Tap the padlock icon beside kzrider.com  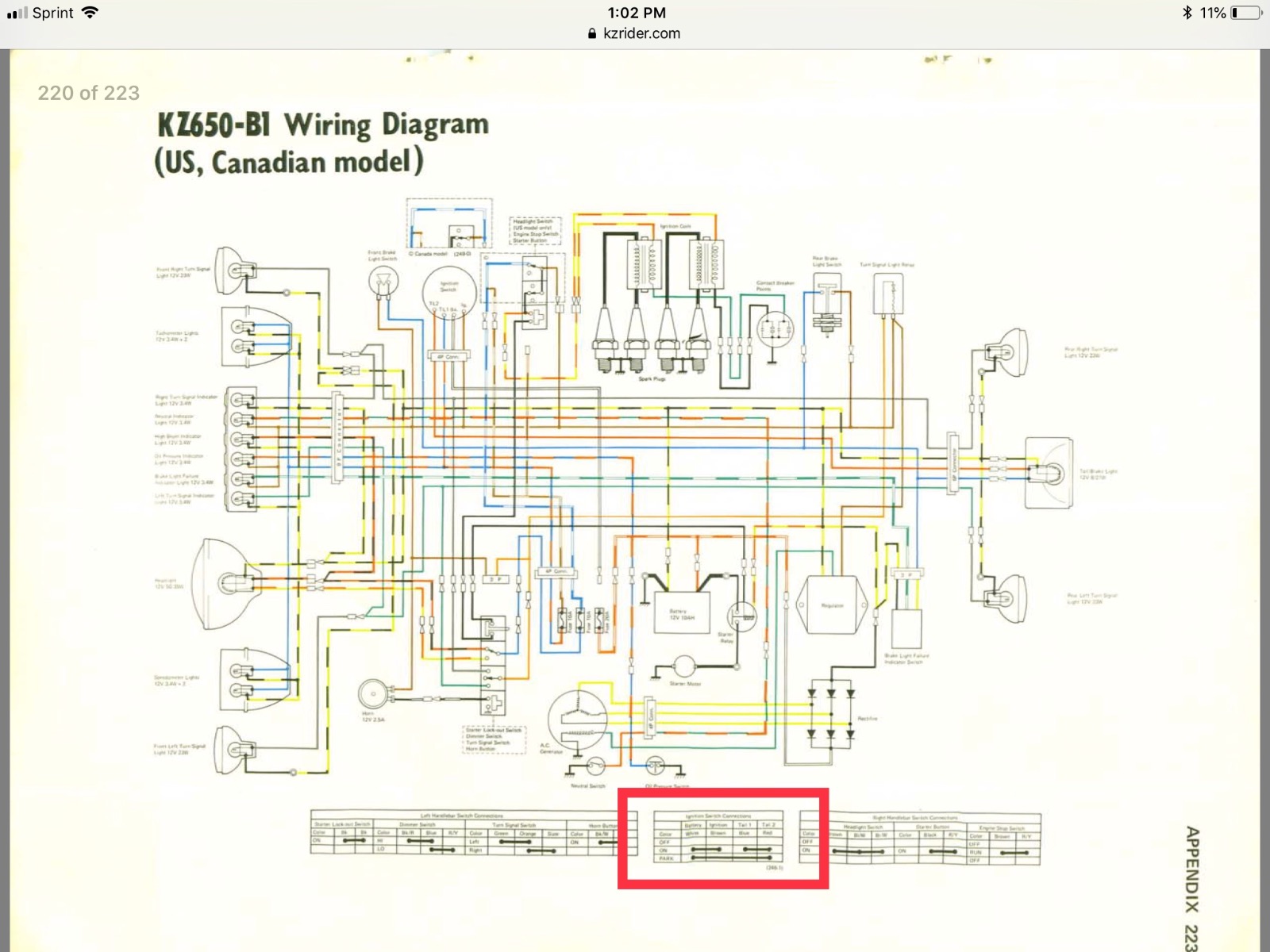tap(591, 33)
